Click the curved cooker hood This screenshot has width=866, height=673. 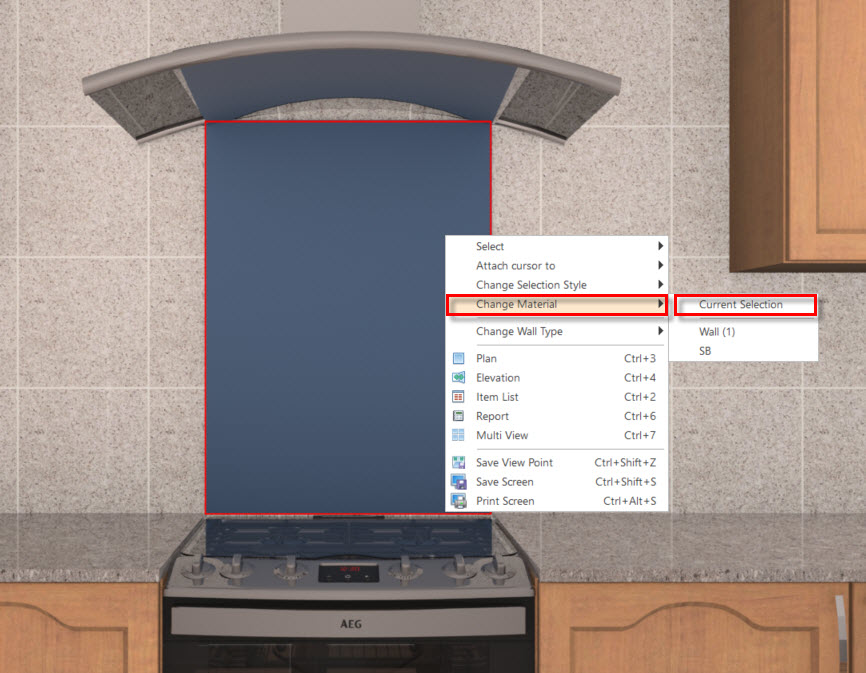351,83
